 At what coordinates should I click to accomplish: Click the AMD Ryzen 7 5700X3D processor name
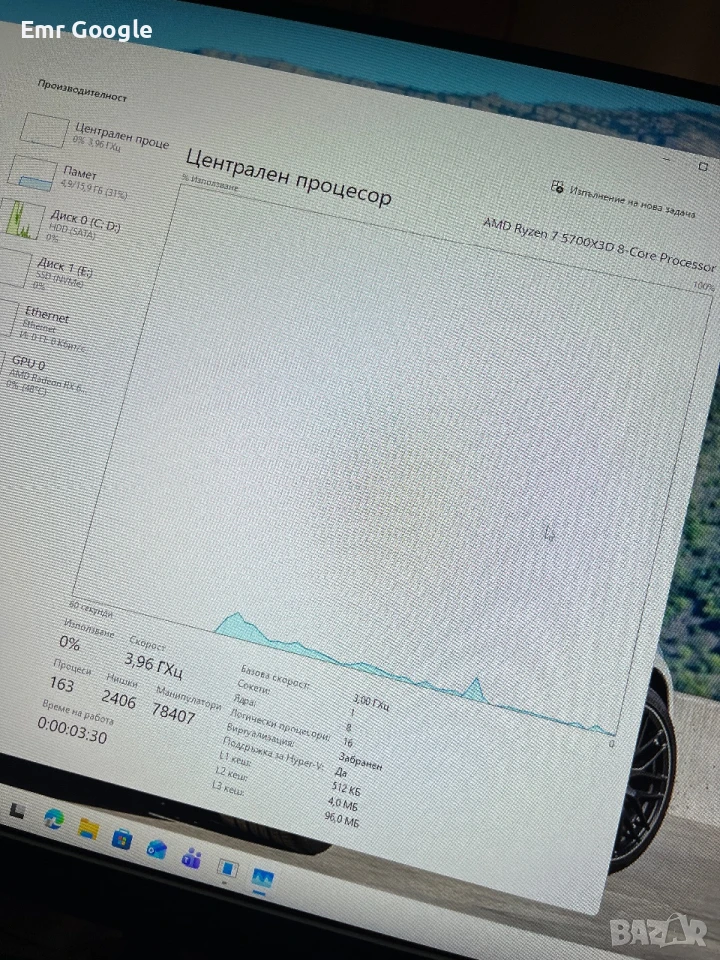[x=598, y=245]
